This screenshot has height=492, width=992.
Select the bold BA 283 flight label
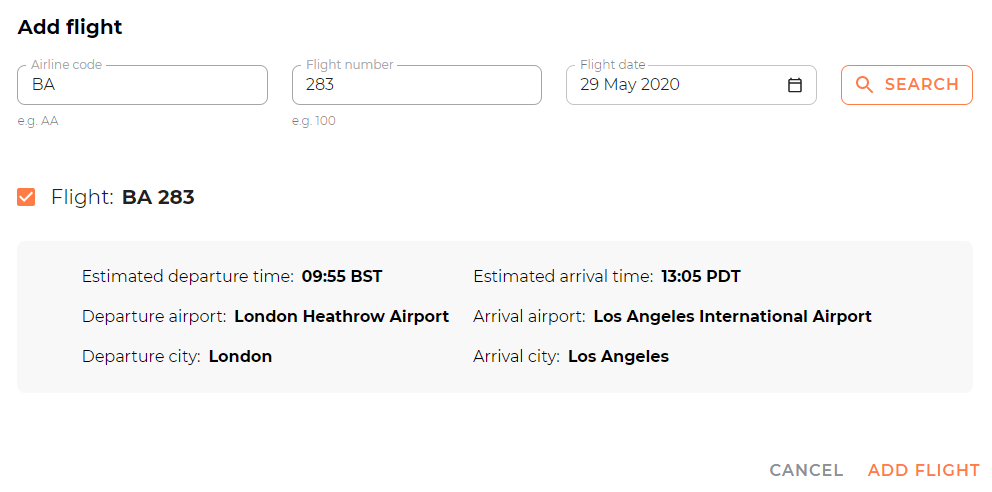tap(158, 198)
